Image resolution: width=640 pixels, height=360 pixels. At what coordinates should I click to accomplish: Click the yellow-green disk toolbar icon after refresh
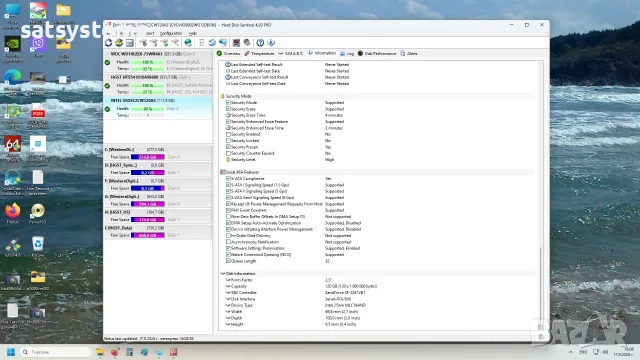click(x=119, y=42)
